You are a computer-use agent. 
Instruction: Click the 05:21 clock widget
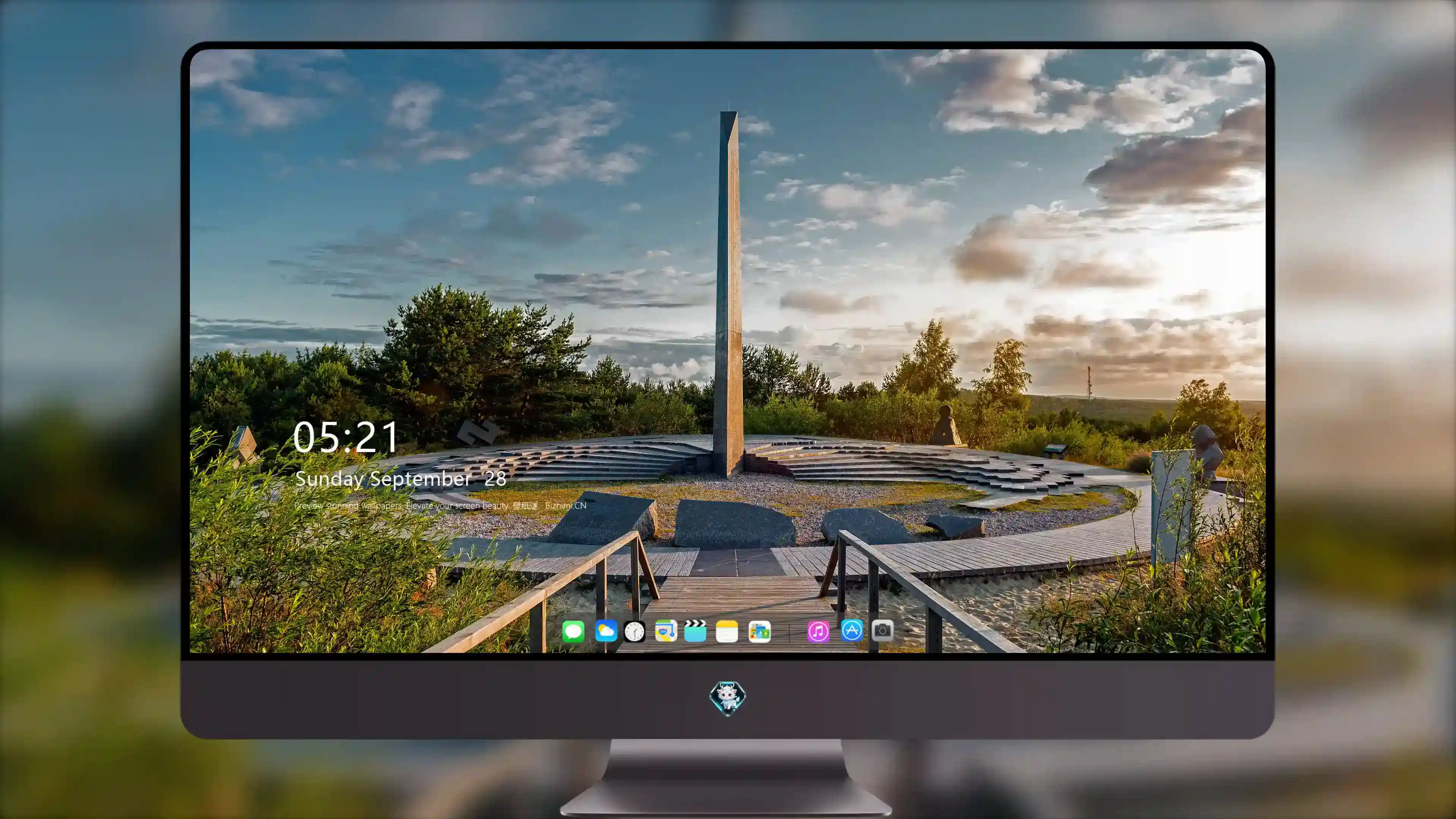[x=345, y=437]
